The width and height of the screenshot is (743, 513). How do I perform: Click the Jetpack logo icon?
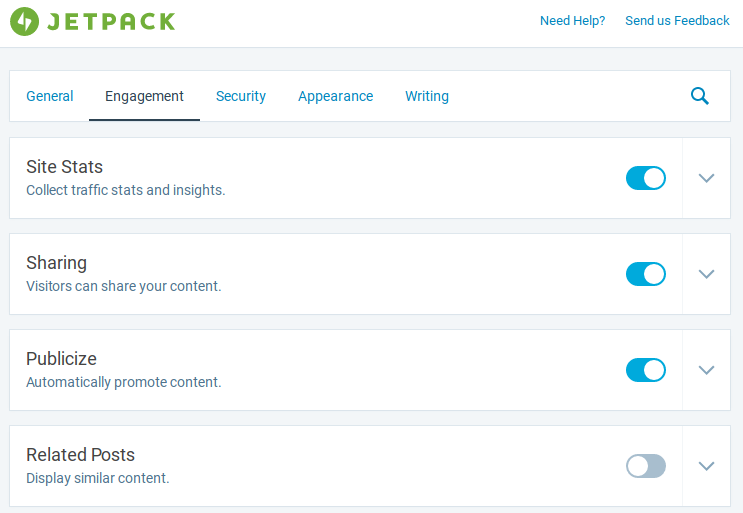pyautogui.click(x=25, y=21)
